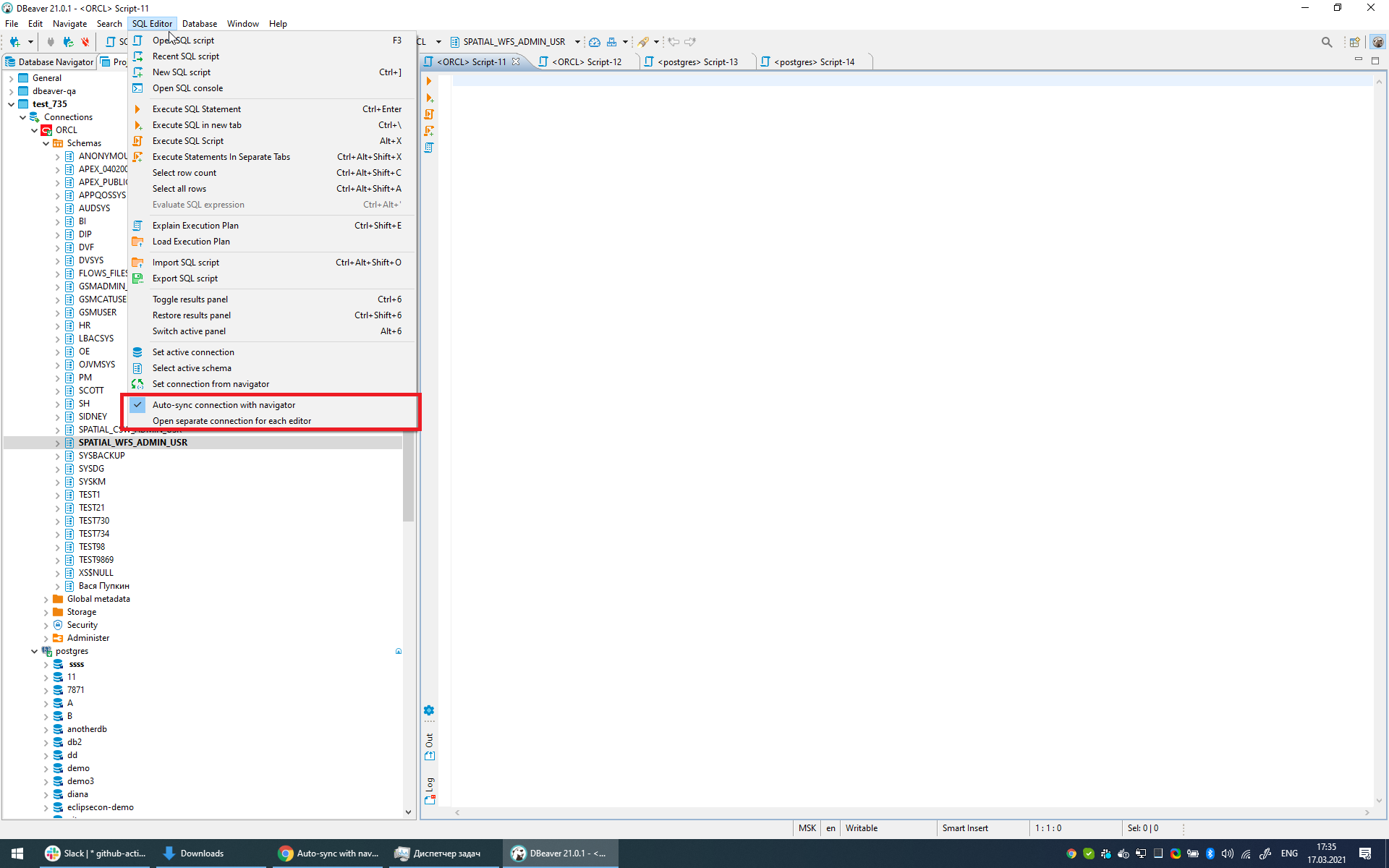Choose Set active connection from the menu
The width and height of the screenshot is (1389, 868).
[193, 352]
